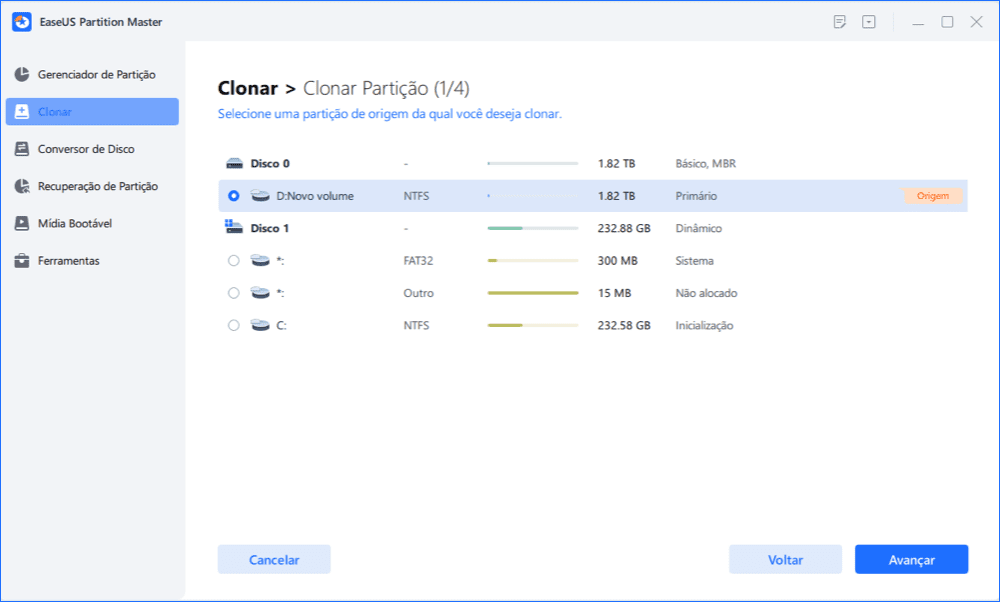1000x602 pixels.
Task: Click the Disco 0 usage bar
Action: click(x=533, y=164)
